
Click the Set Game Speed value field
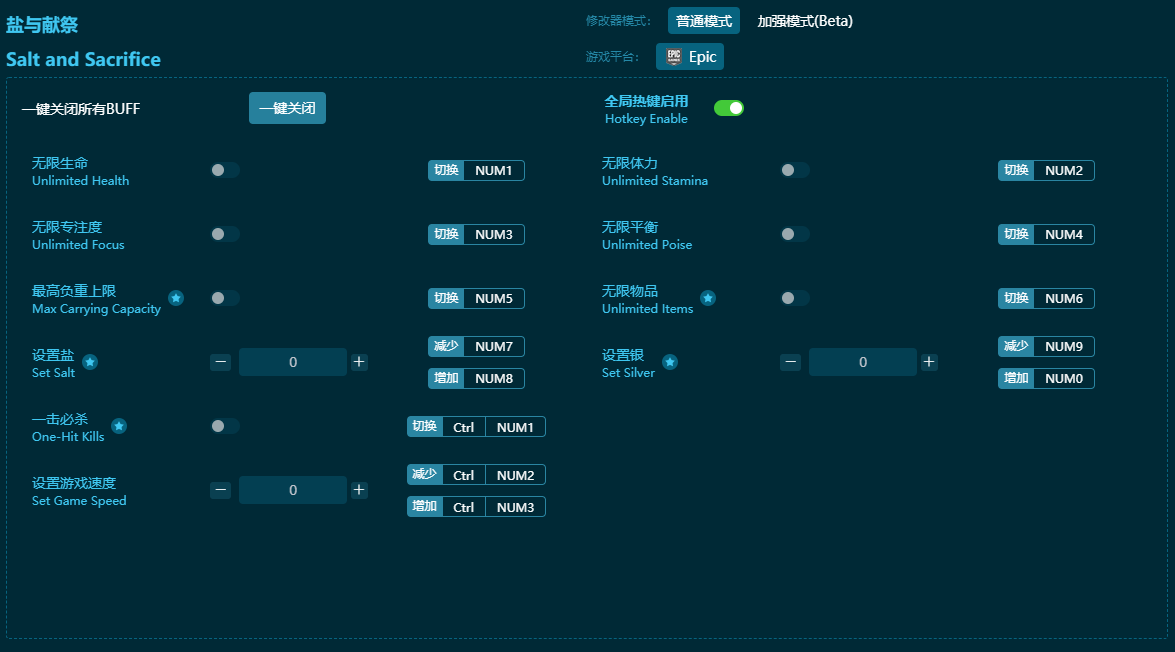pyautogui.click(x=293, y=490)
